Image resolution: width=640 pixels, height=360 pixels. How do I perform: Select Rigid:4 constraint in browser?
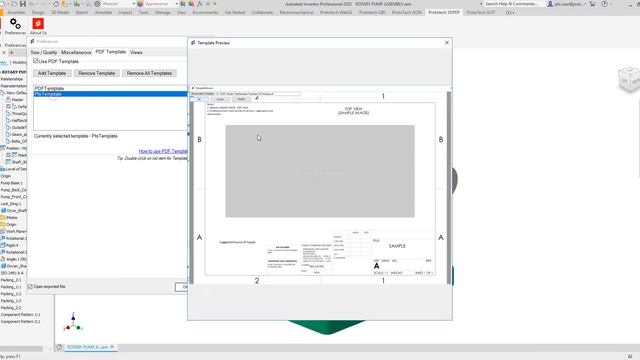point(9,245)
